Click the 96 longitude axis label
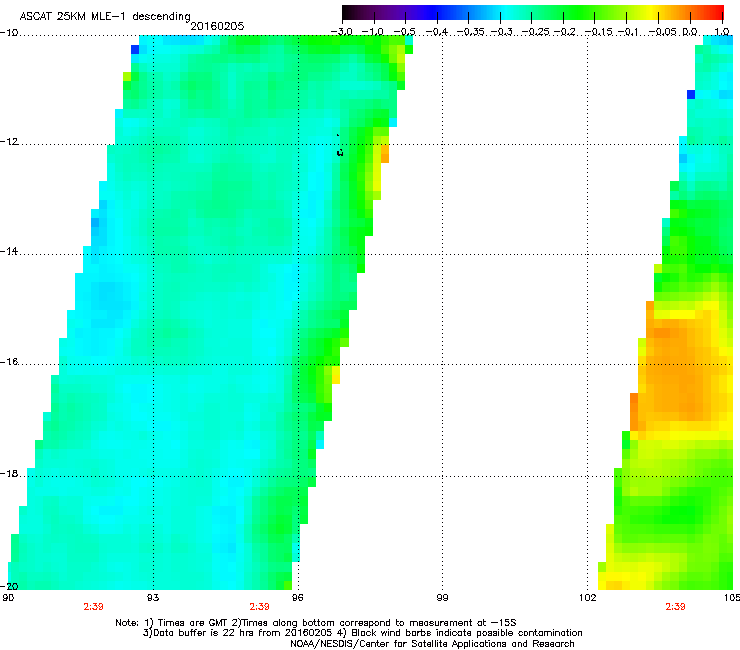 (297, 598)
